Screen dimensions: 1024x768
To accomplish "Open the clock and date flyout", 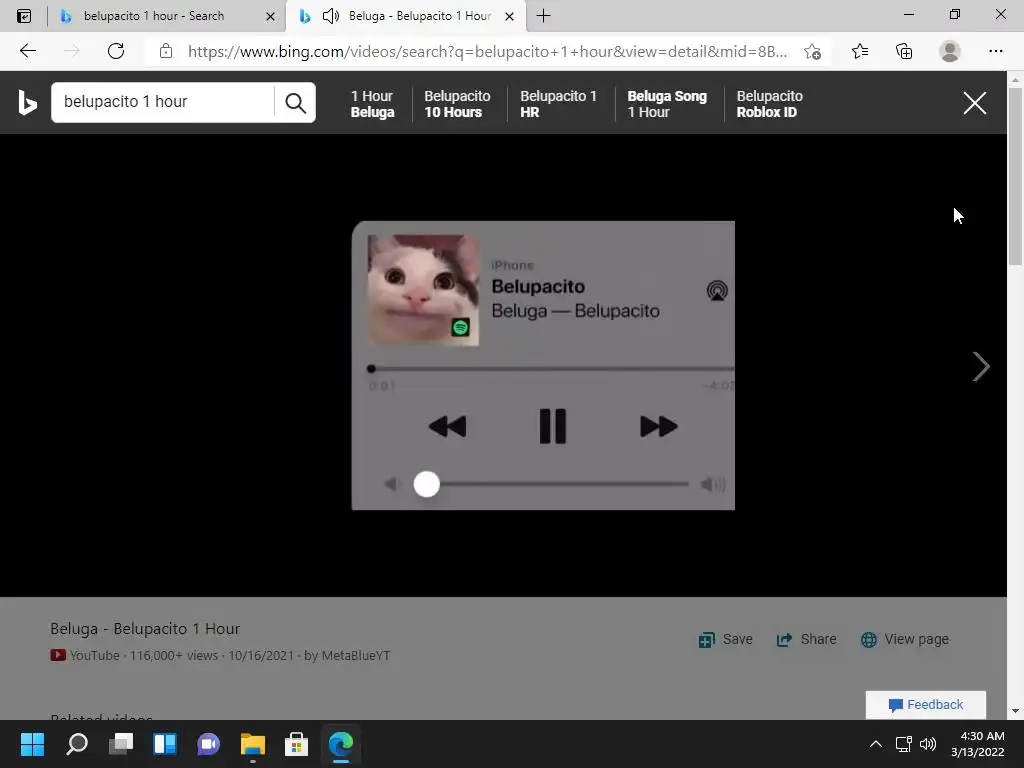I will click(978, 744).
